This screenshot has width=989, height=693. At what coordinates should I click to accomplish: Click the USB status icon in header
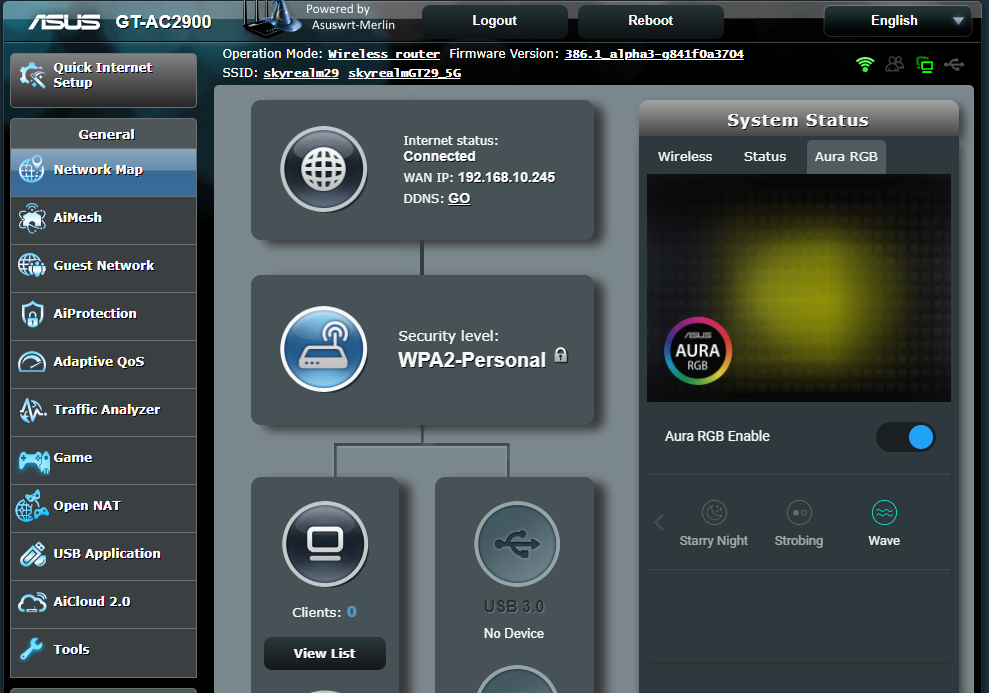pos(954,64)
